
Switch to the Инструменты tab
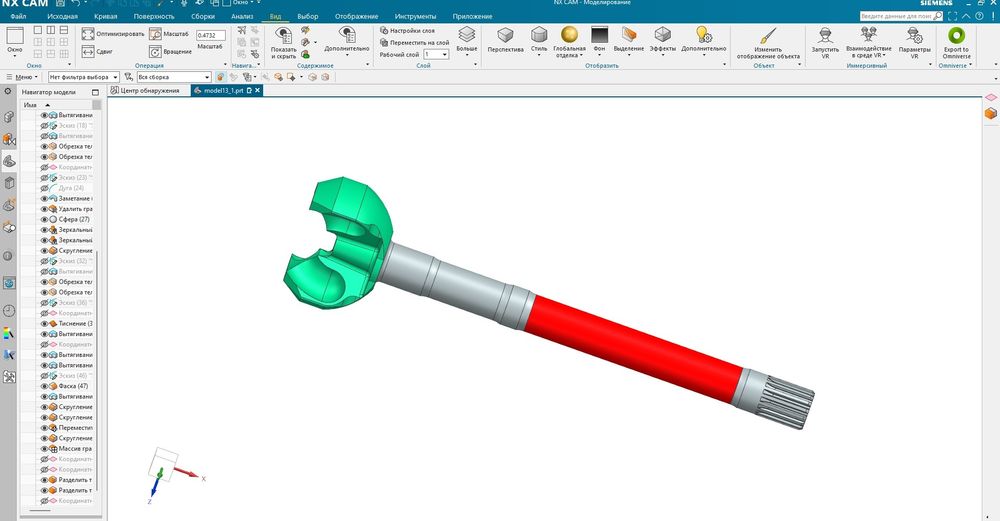click(x=415, y=17)
